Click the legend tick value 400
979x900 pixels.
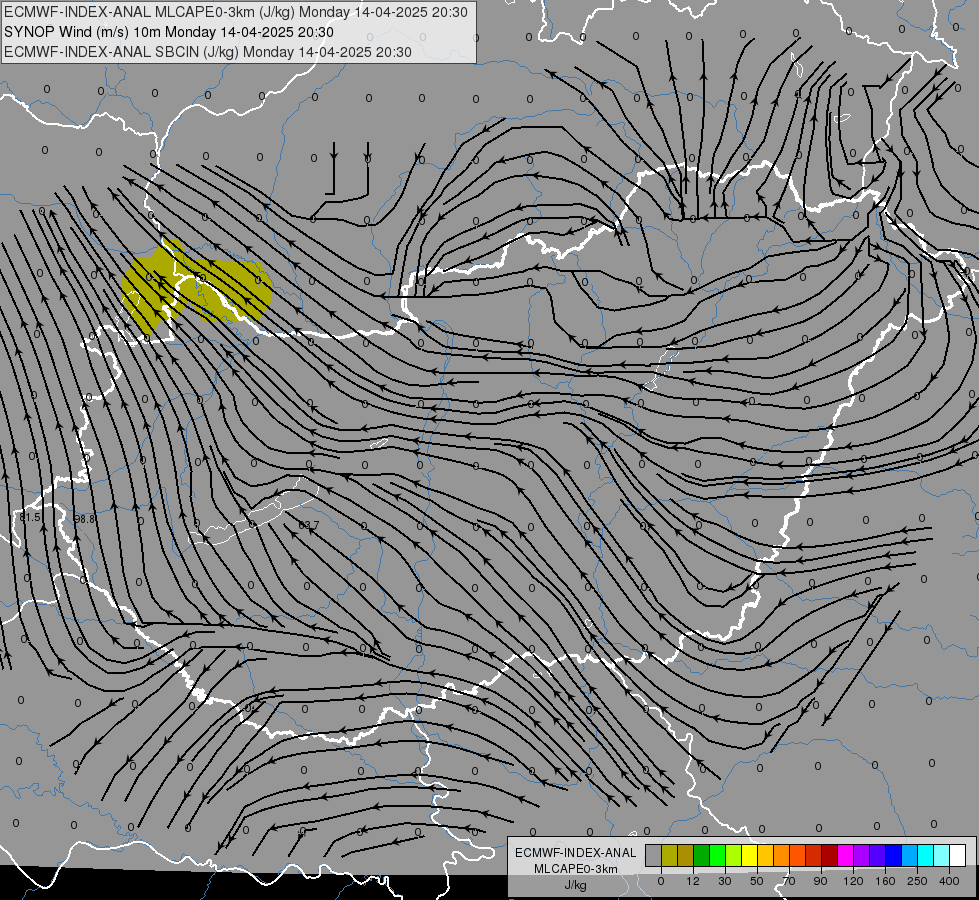click(x=949, y=881)
